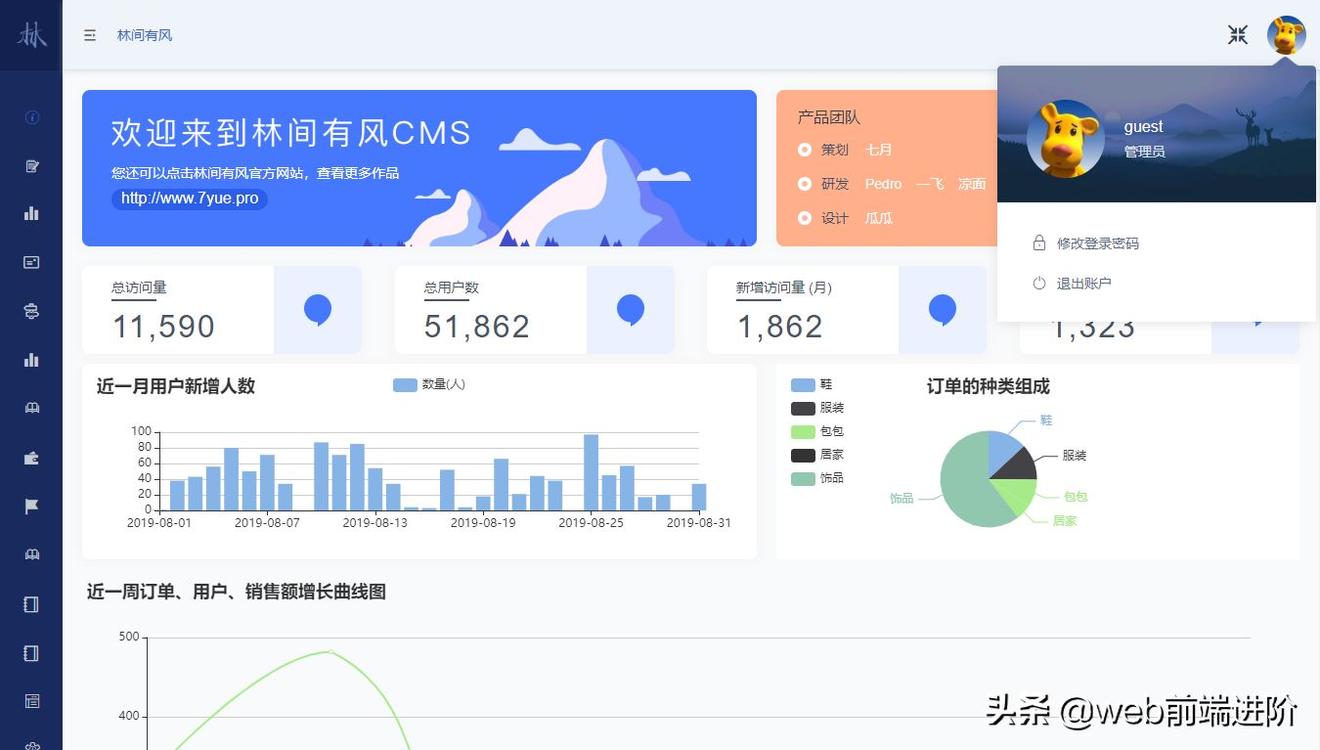Click the 饰品 color swatch in the legend

coord(803,479)
